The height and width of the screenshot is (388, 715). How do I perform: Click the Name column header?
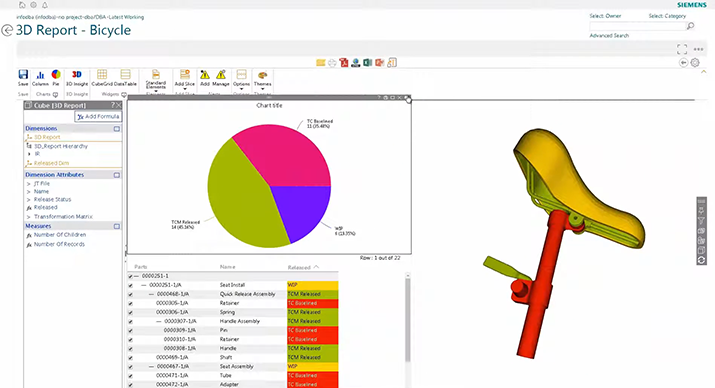click(228, 267)
